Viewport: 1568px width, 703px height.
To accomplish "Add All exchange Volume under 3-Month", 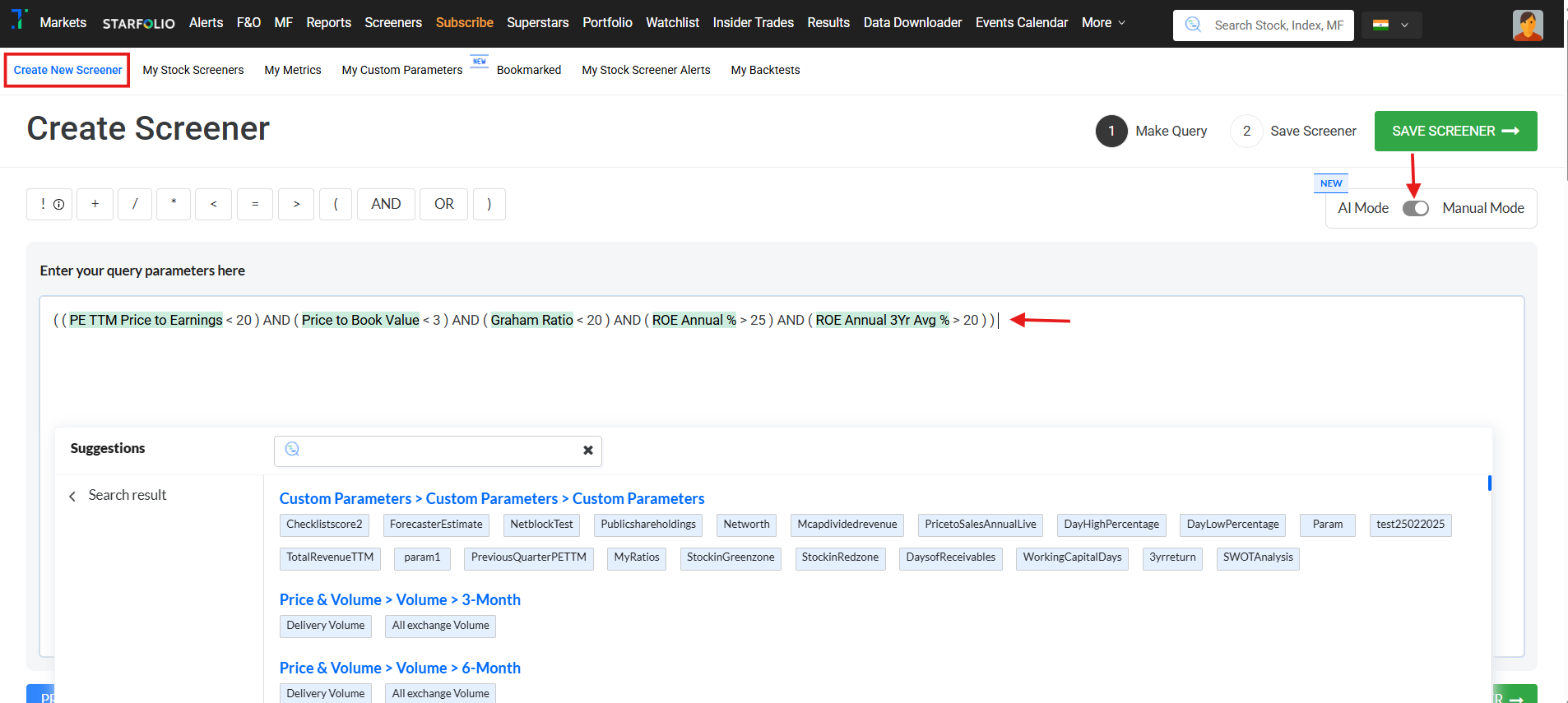I will (x=441, y=626).
